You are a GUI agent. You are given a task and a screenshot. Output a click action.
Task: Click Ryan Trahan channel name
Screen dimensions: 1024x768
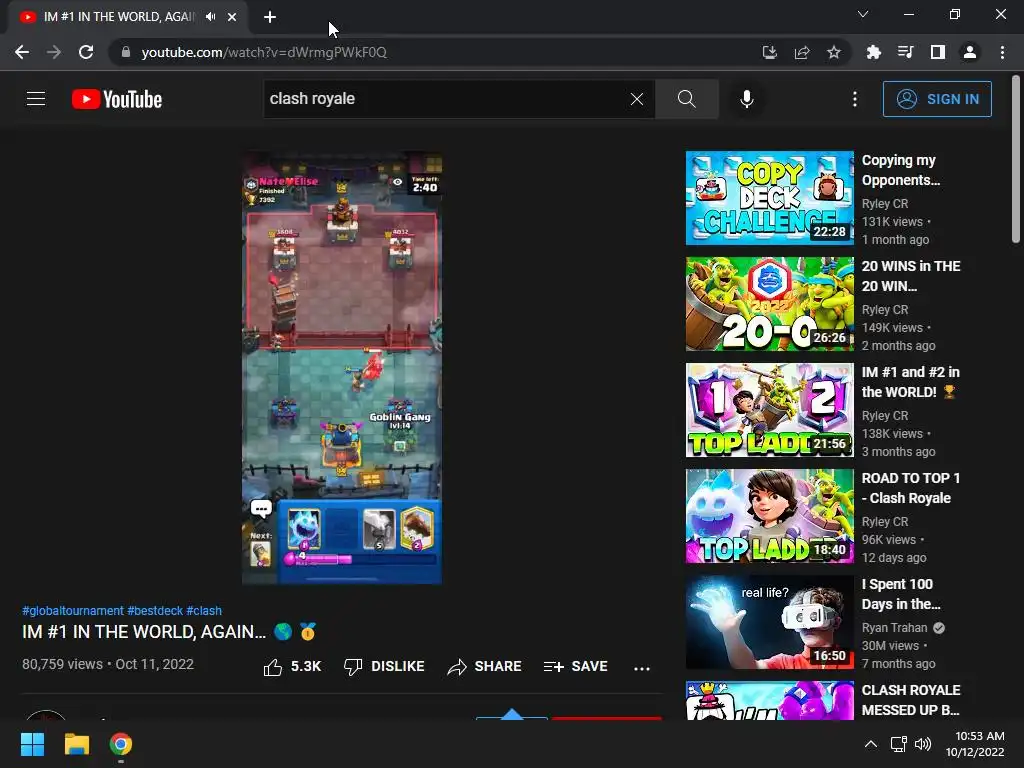pos(894,628)
